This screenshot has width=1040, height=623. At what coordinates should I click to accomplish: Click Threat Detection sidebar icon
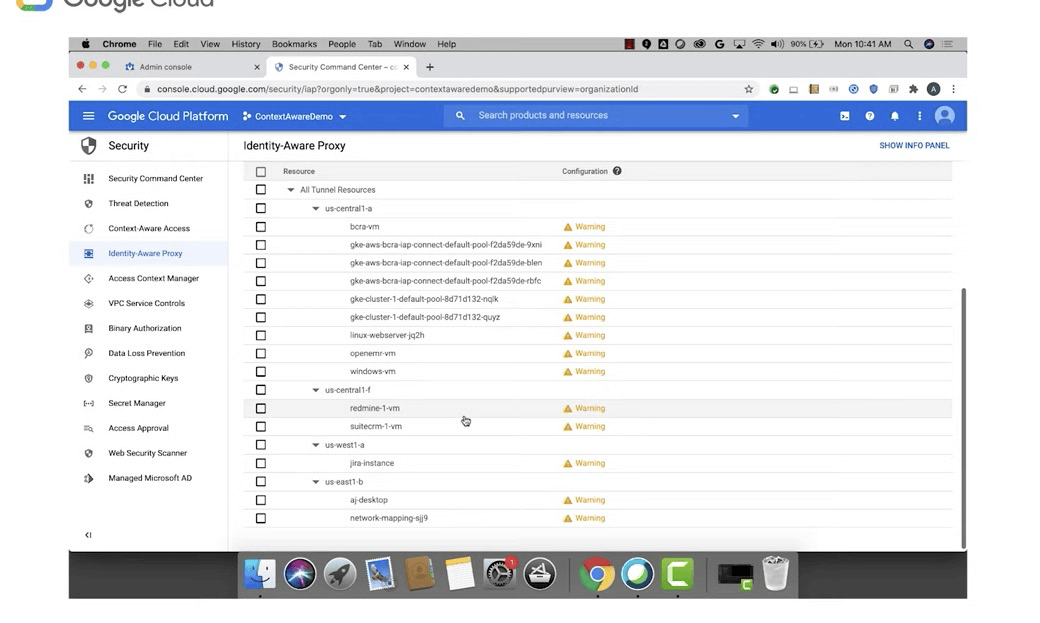pyautogui.click(x=88, y=204)
